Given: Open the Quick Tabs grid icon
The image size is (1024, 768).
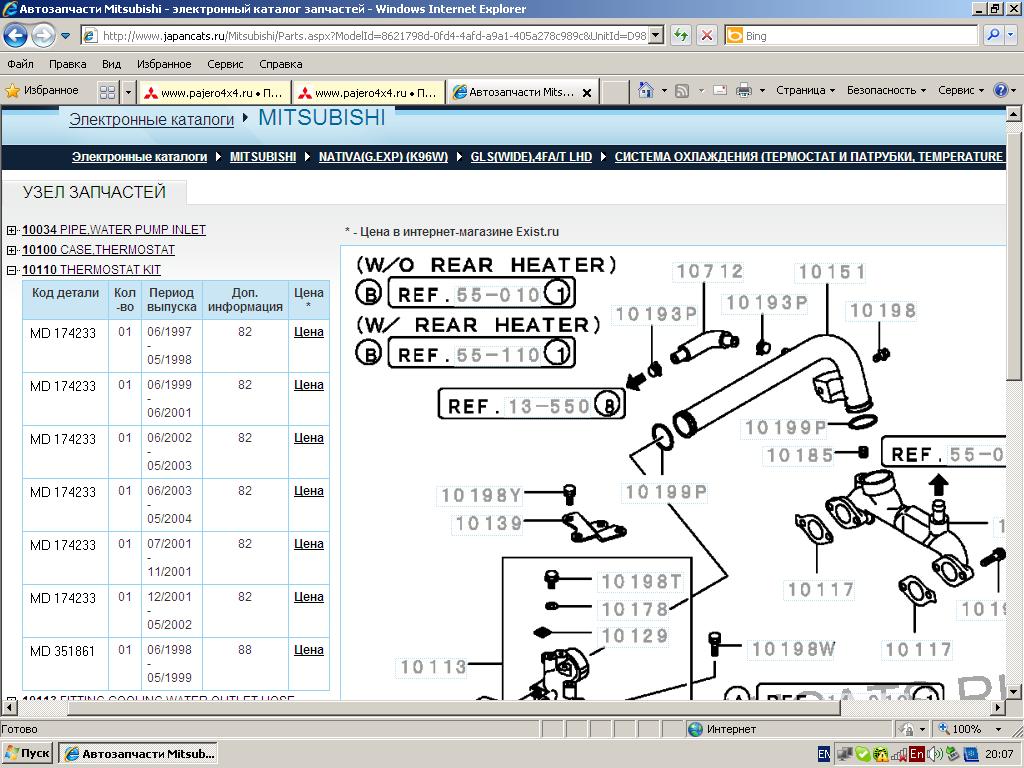Looking at the screenshot, I should click(x=107, y=92).
